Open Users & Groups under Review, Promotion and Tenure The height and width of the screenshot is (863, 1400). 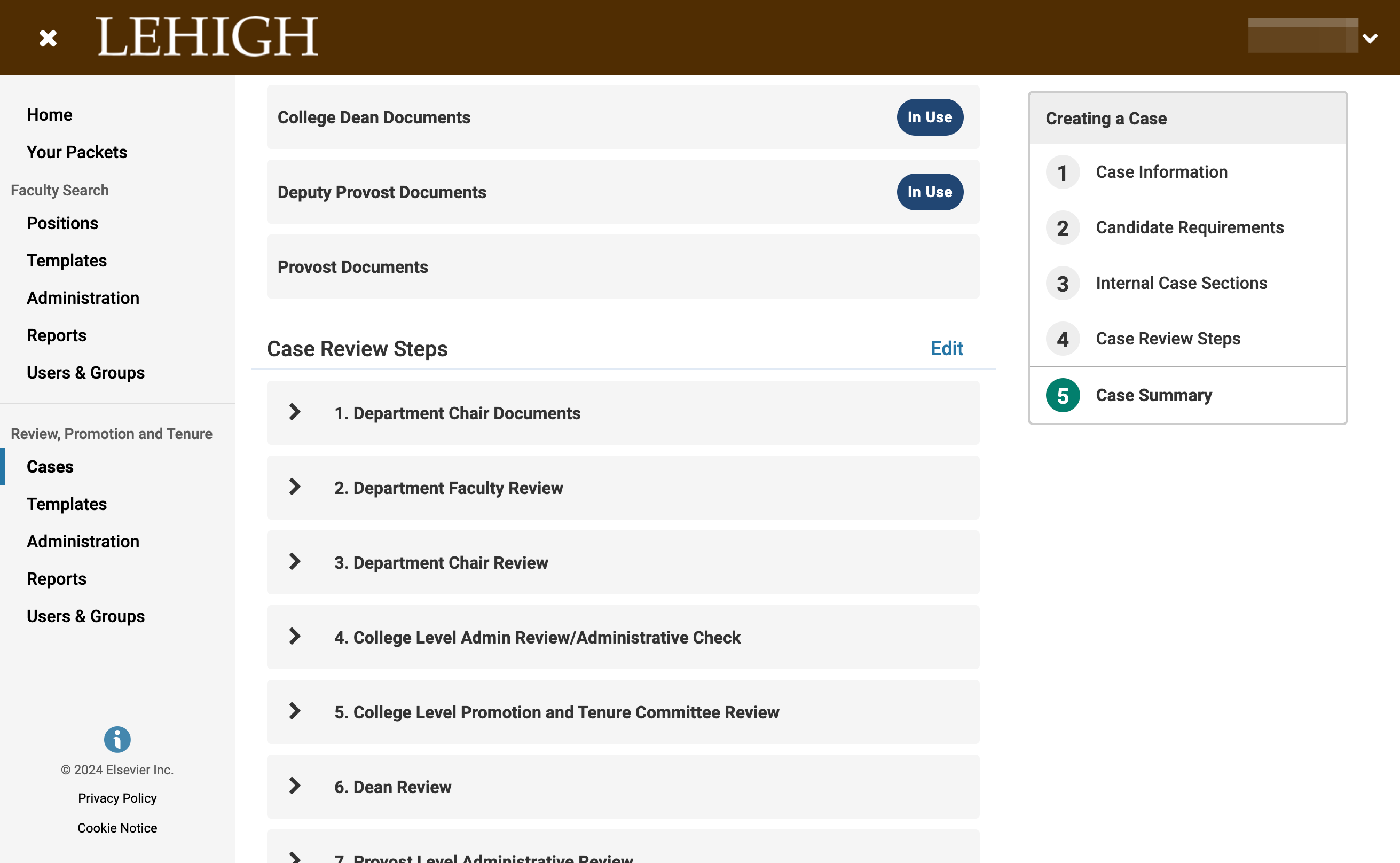click(x=85, y=616)
